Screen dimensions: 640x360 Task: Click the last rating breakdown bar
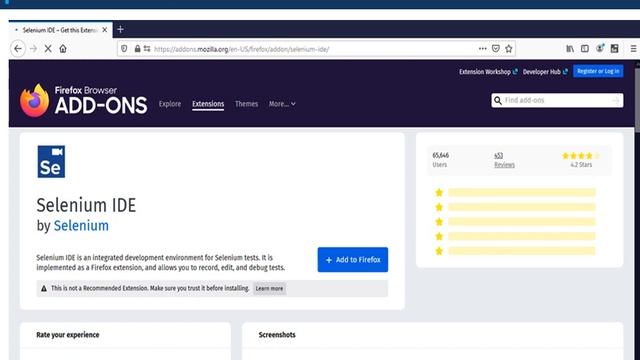(522, 251)
